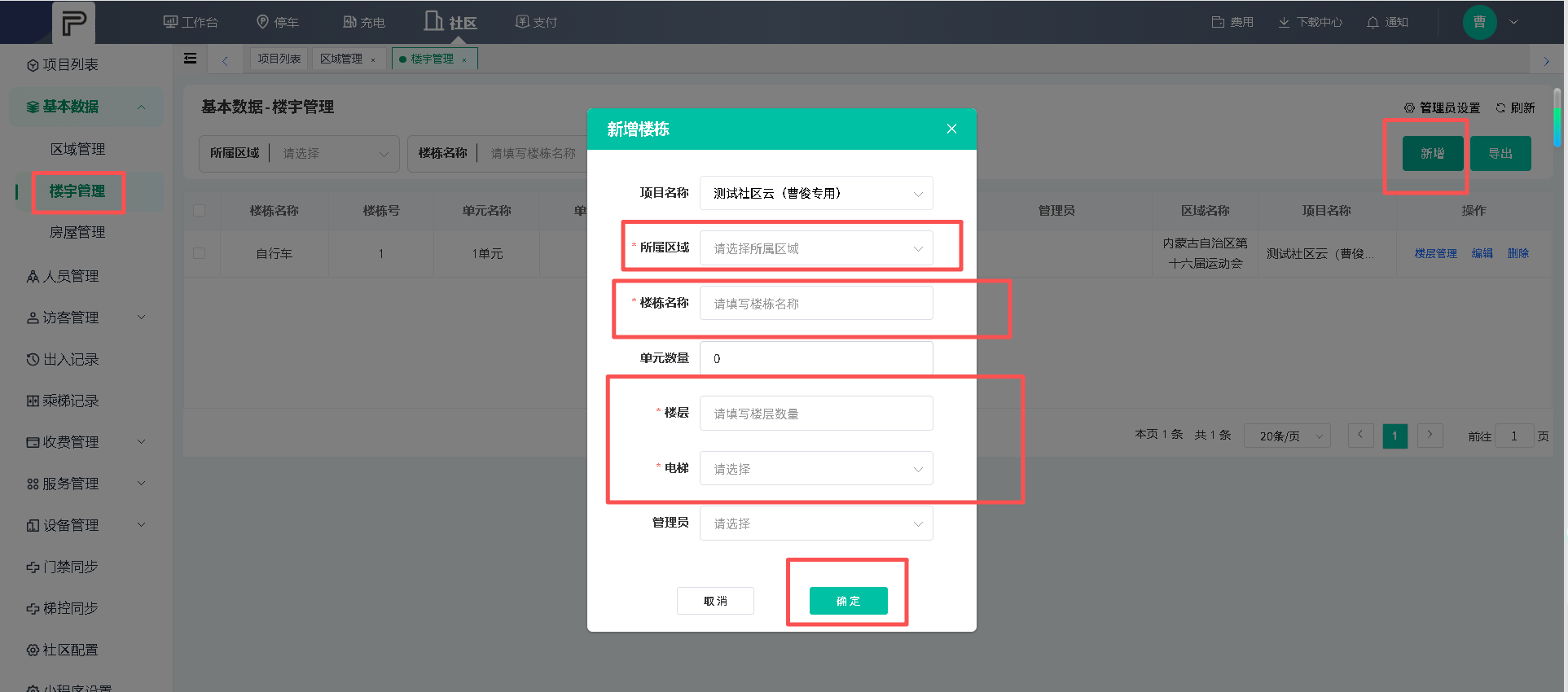Open the 充电 charging tab
The width and height of the screenshot is (1568, 692).
coord(364,22)
